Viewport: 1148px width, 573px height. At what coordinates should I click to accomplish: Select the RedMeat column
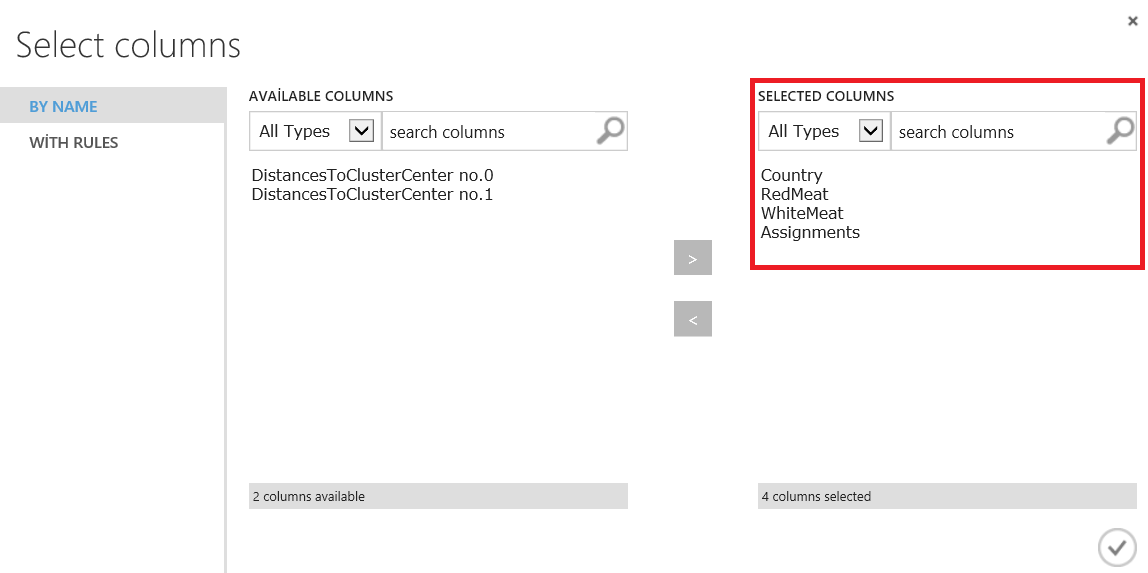(794, 194)
